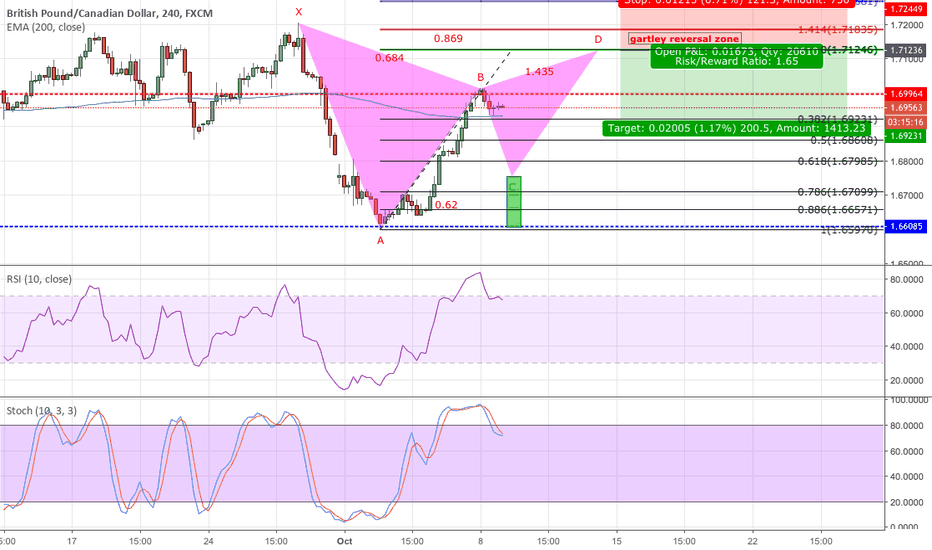The height and width of the screenshot is (550, 932).
Task: Click the 8 date label on time axis
Action: click(x=480, y=541)
